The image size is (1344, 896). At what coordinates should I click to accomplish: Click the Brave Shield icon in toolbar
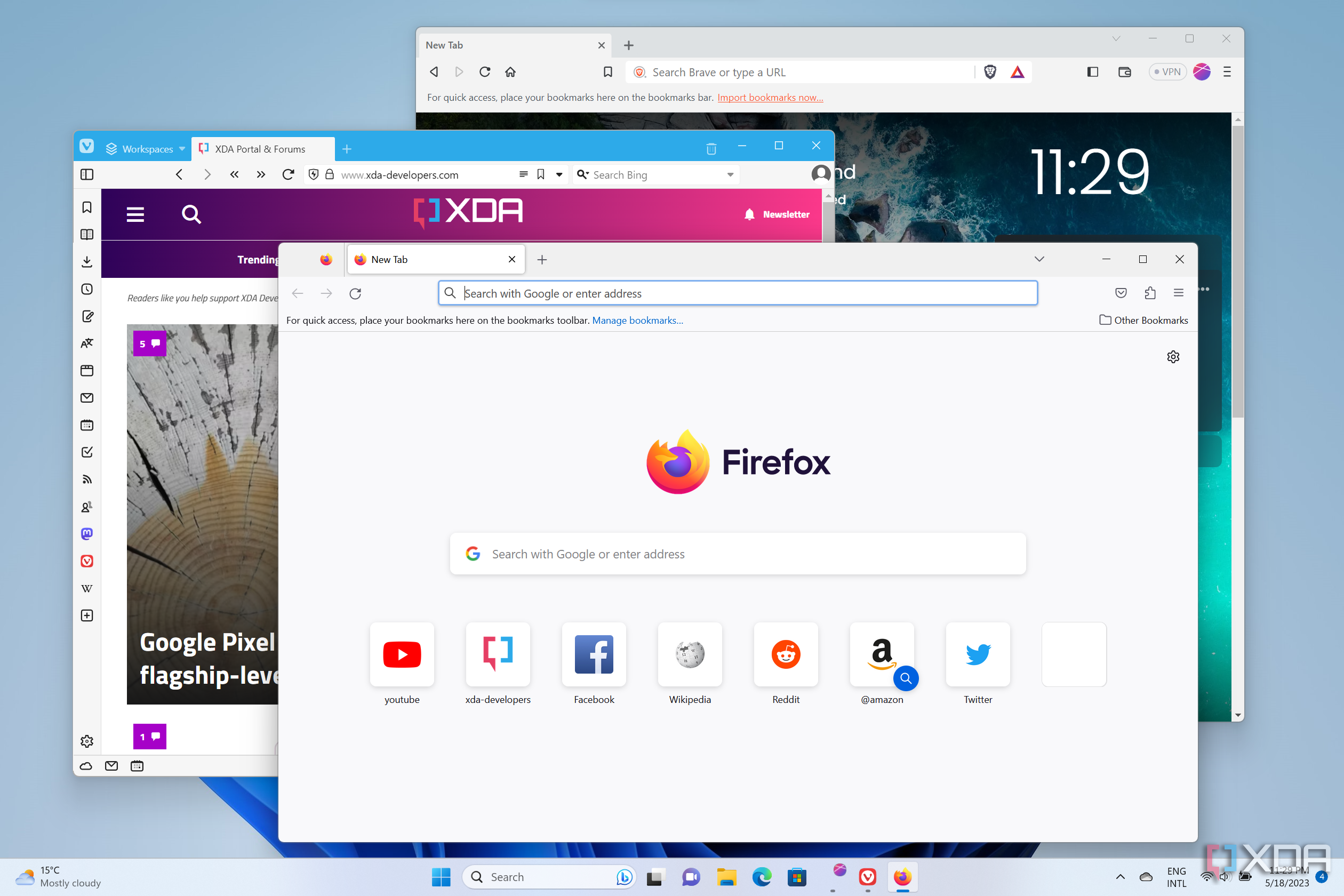pyautogui.click(x=991, y=71)
